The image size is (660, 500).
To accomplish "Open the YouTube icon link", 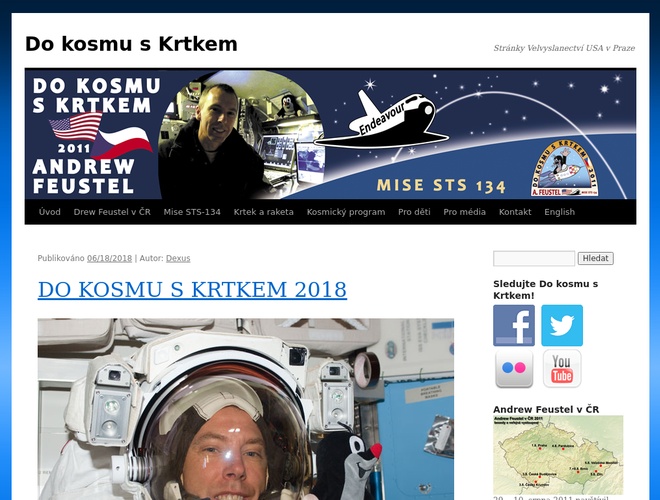I will pyautogui.click(x=562, y=369).
